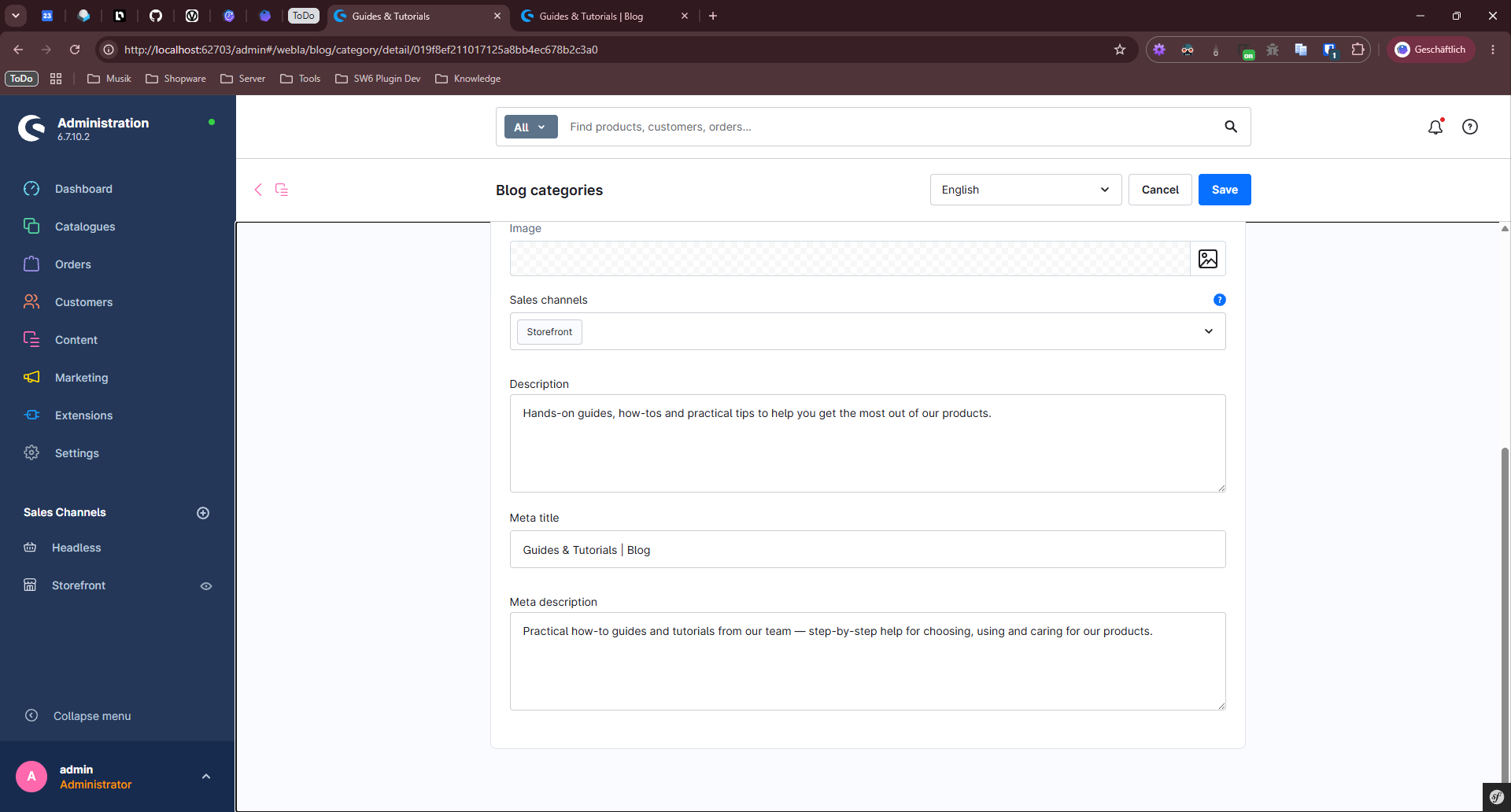Open the help question-mark icon

1470,127
